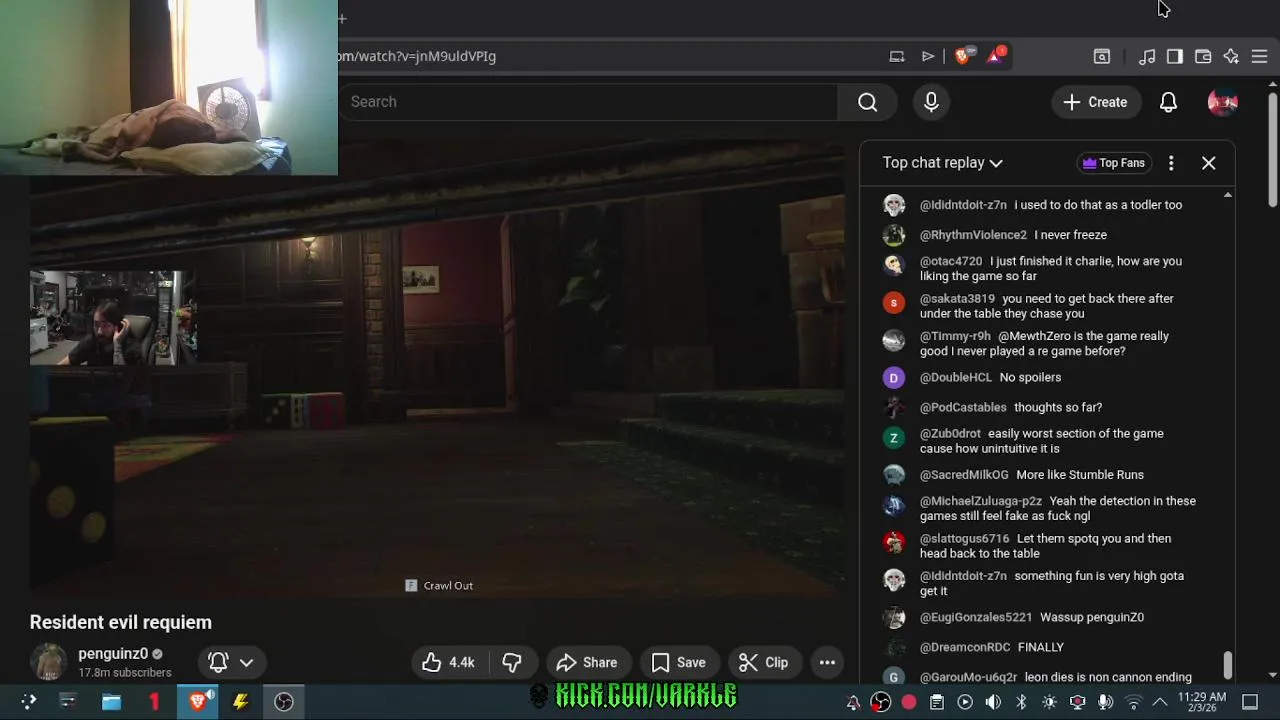Viewport: 1280px width, 720px height.
Task: Open the chat options three-dot menu
Action: click(x=1171, y=163)
